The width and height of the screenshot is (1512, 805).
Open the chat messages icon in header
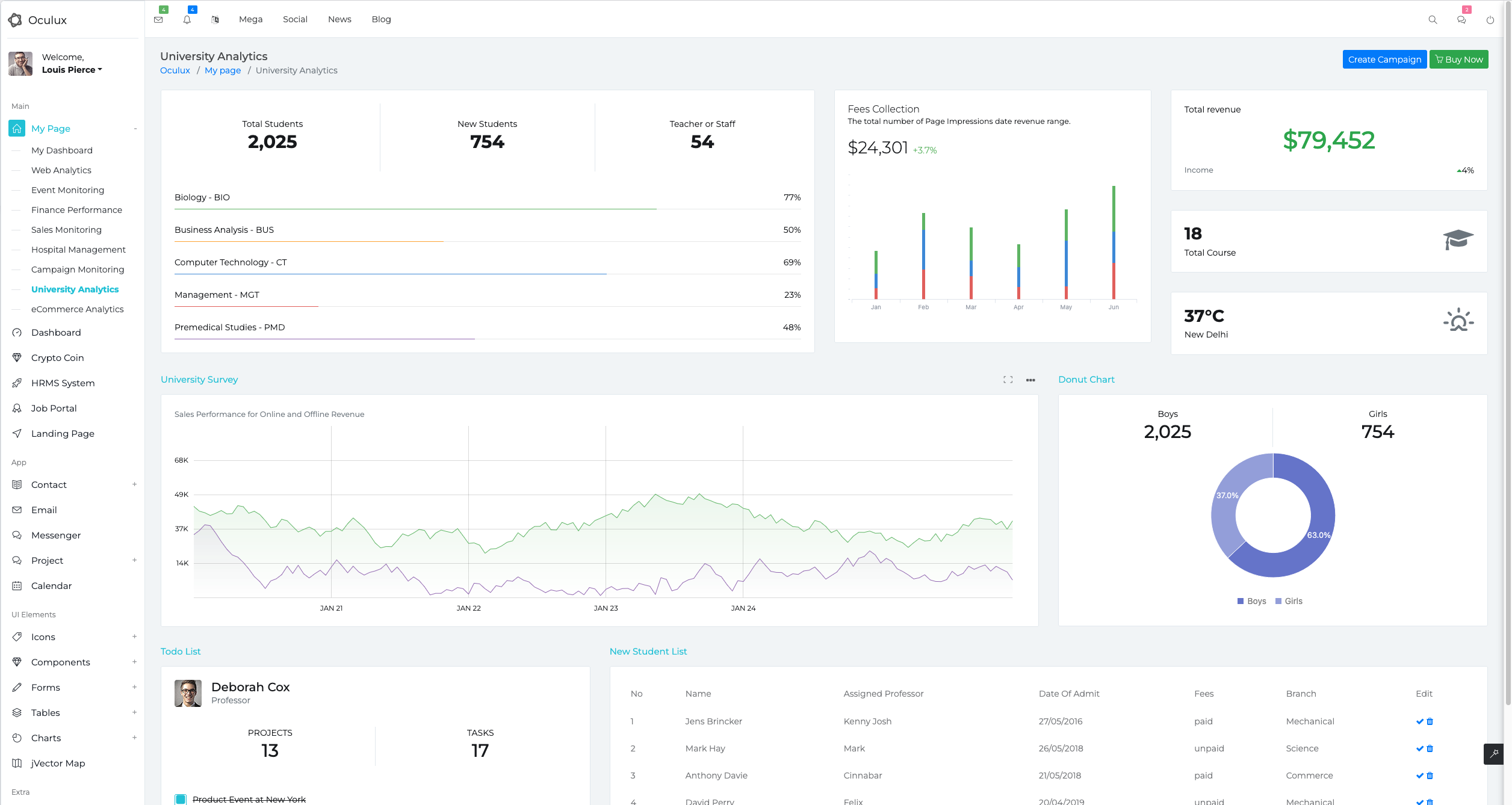click(x=1461, y=20)
